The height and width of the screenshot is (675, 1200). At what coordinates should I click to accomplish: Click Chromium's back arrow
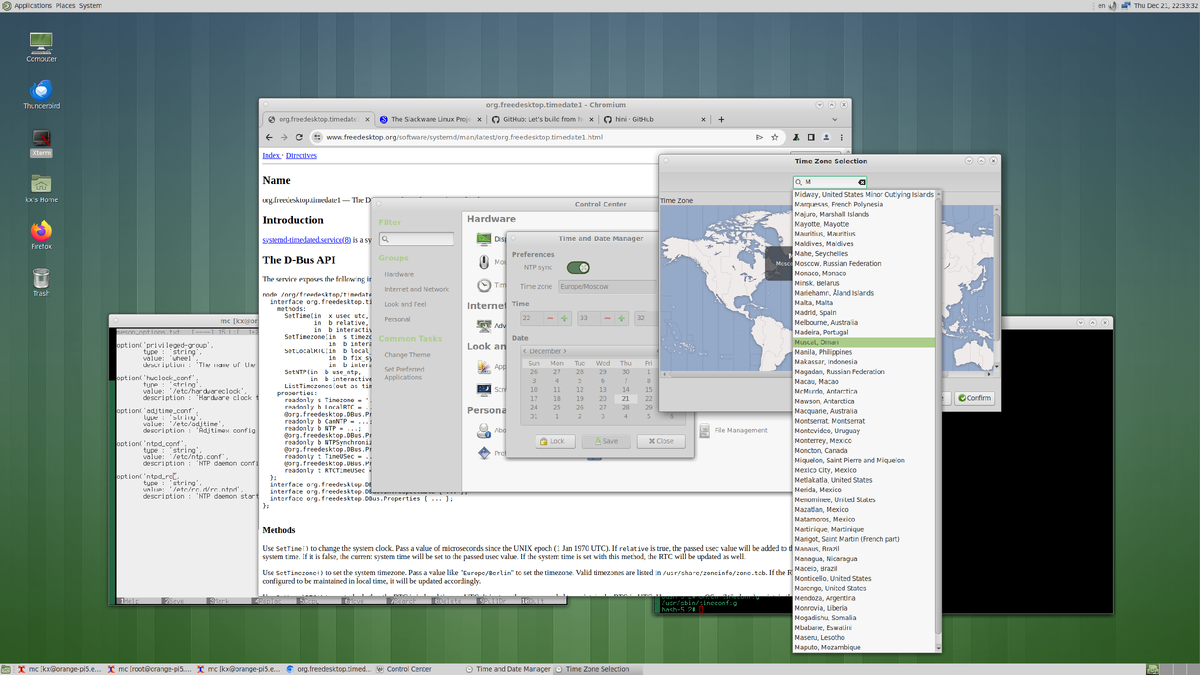[x=270, y=137]
